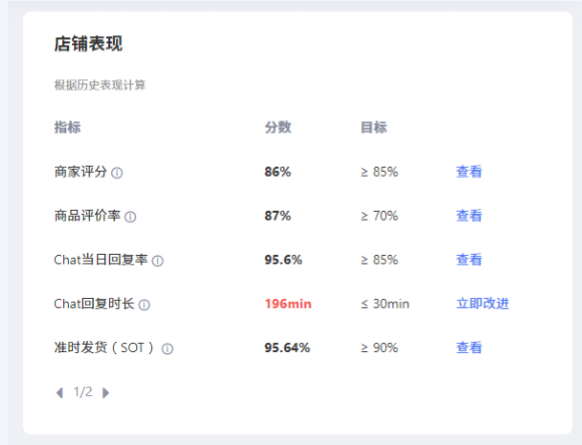Click the 1/2 page indicator
This screenshot has height=445, width=582.
(83, 392)
